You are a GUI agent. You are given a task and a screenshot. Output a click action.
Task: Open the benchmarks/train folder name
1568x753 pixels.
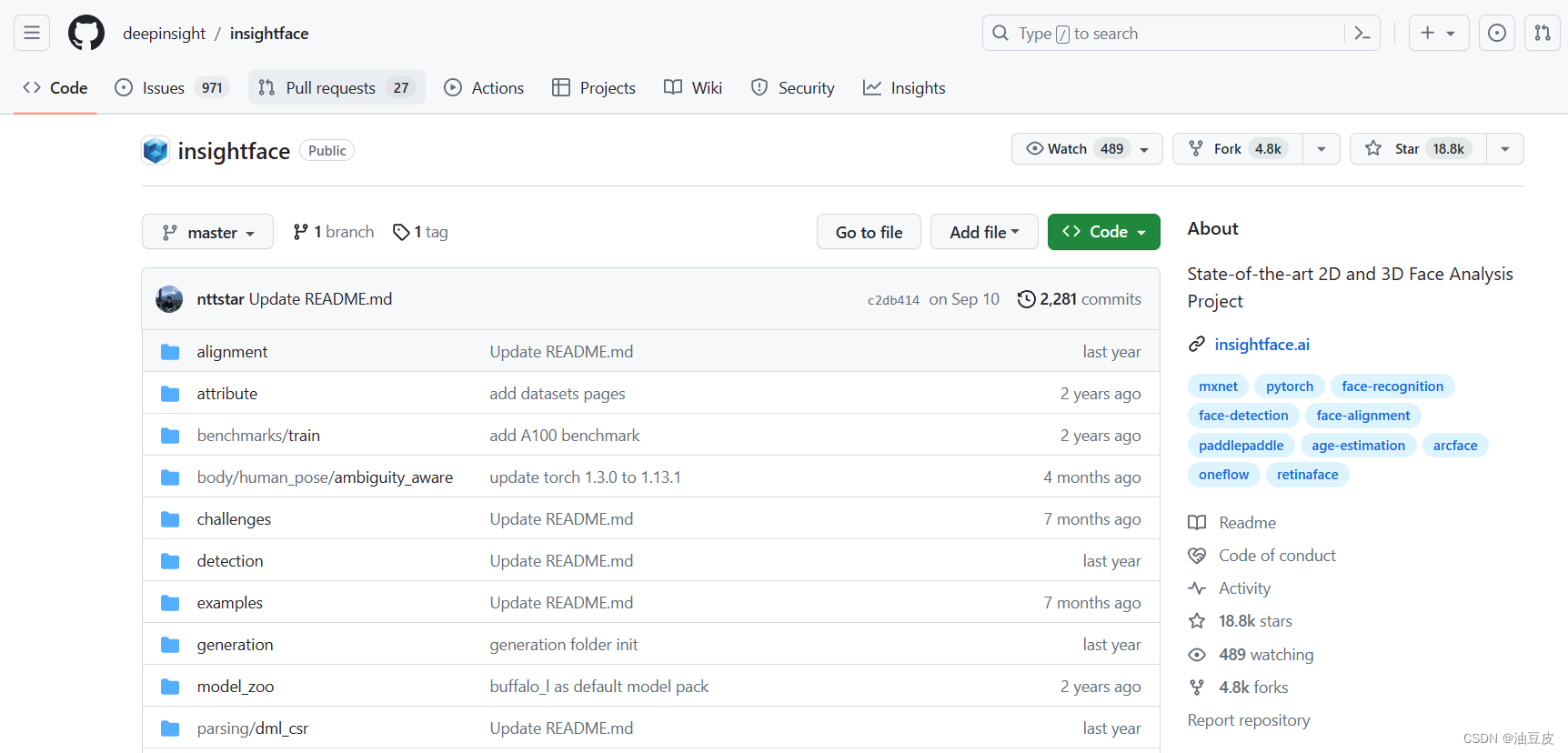[258, 436]
